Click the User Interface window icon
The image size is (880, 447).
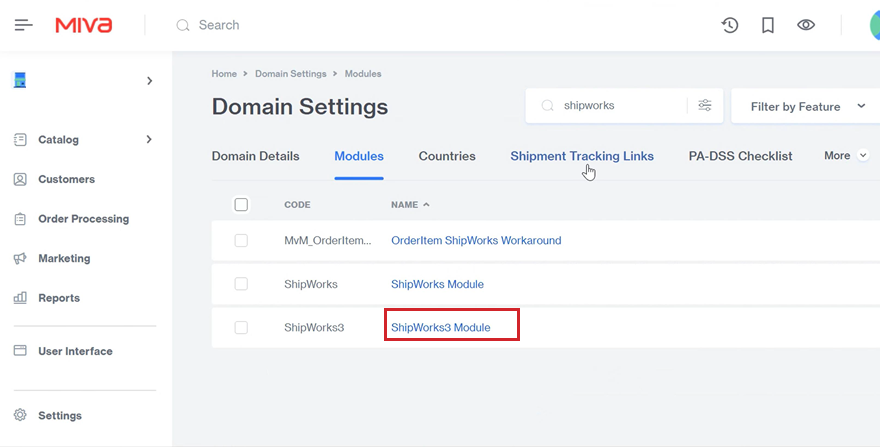click(x=20, y=351)
